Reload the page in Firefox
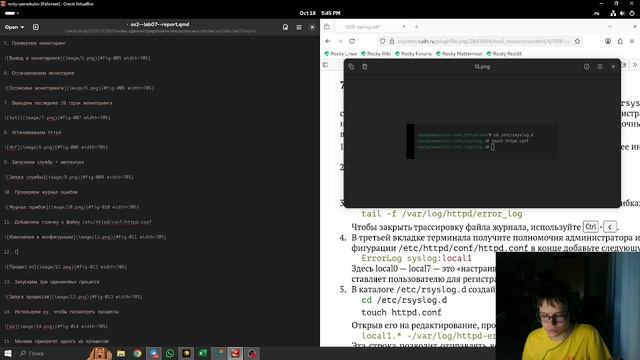 pyautogui.click(x=352, y=41)
